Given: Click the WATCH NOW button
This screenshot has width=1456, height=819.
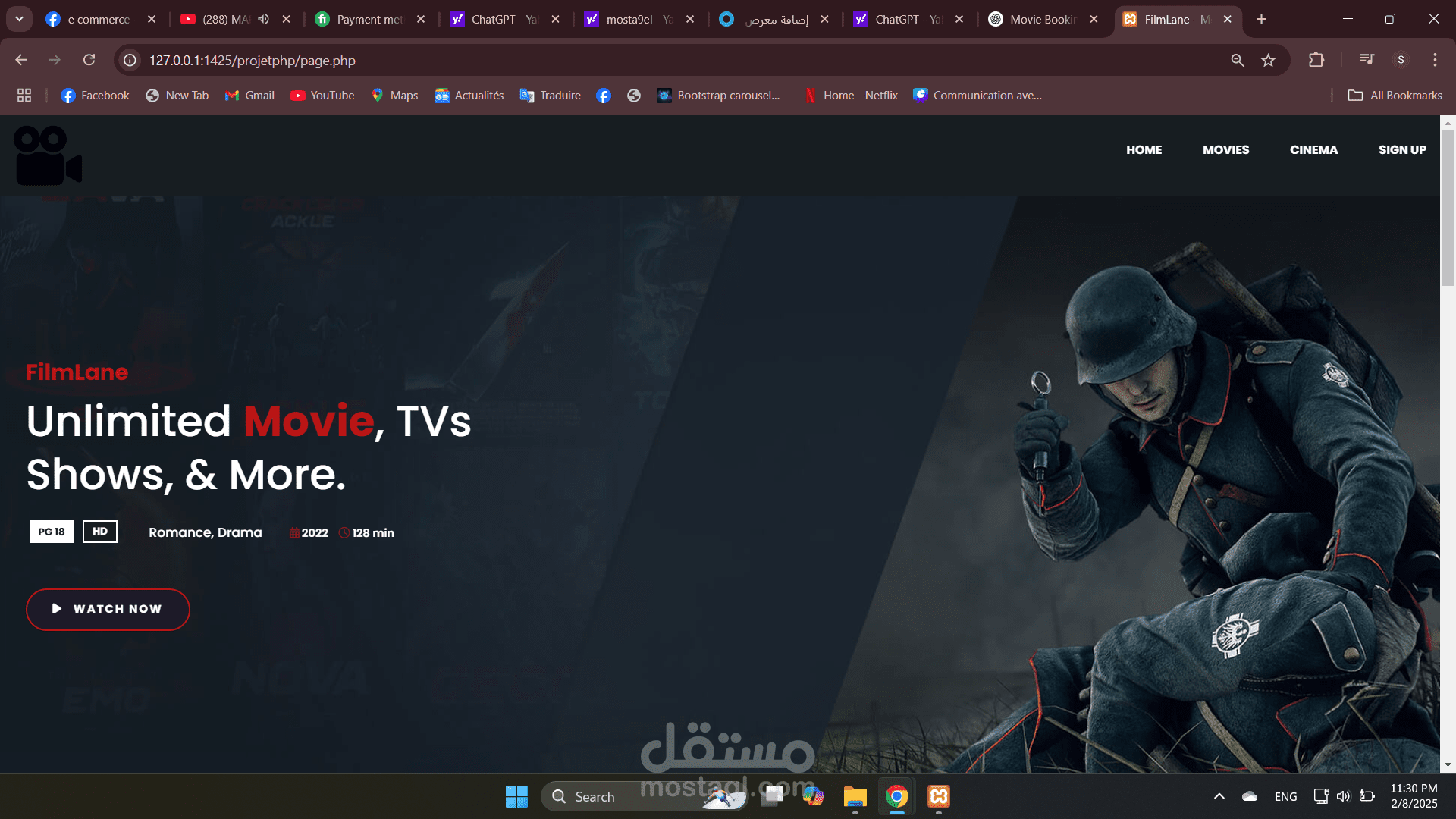Looking at the screenshot, I should tap(108, 609).
